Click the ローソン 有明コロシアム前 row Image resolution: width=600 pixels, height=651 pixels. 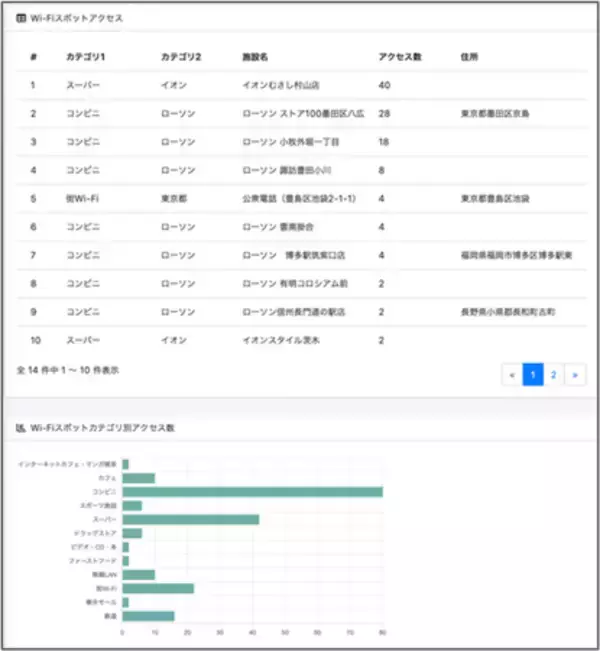(x=289, y=284)
